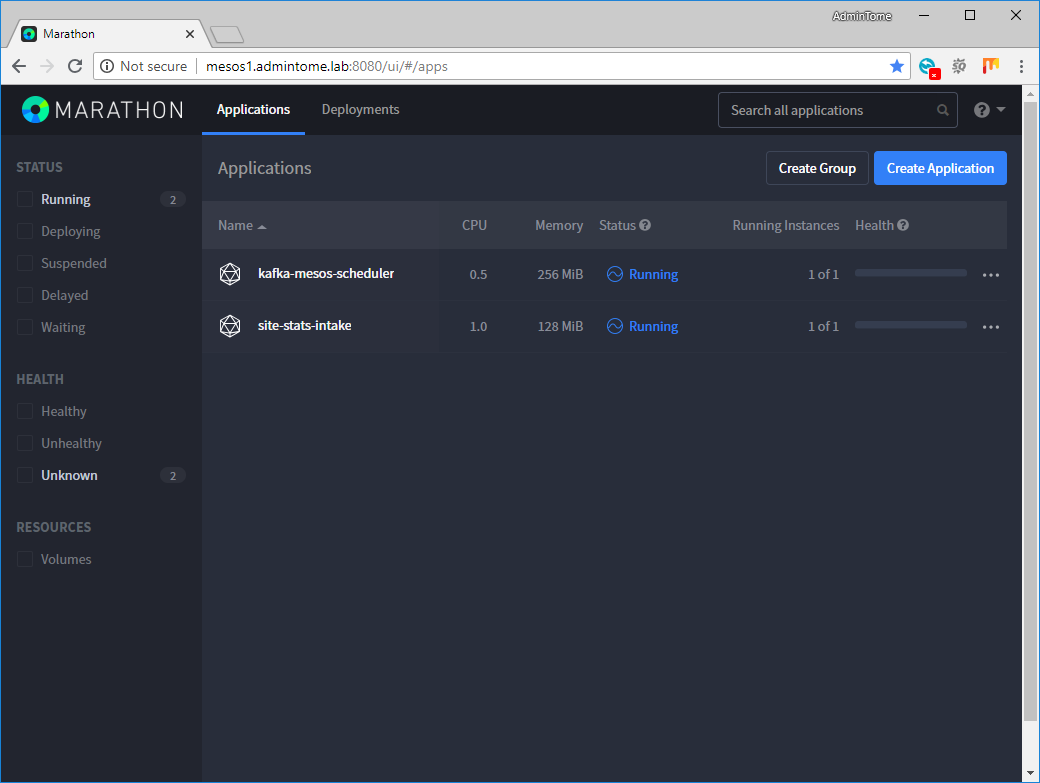Select the Applications tab

coord(253,110)
